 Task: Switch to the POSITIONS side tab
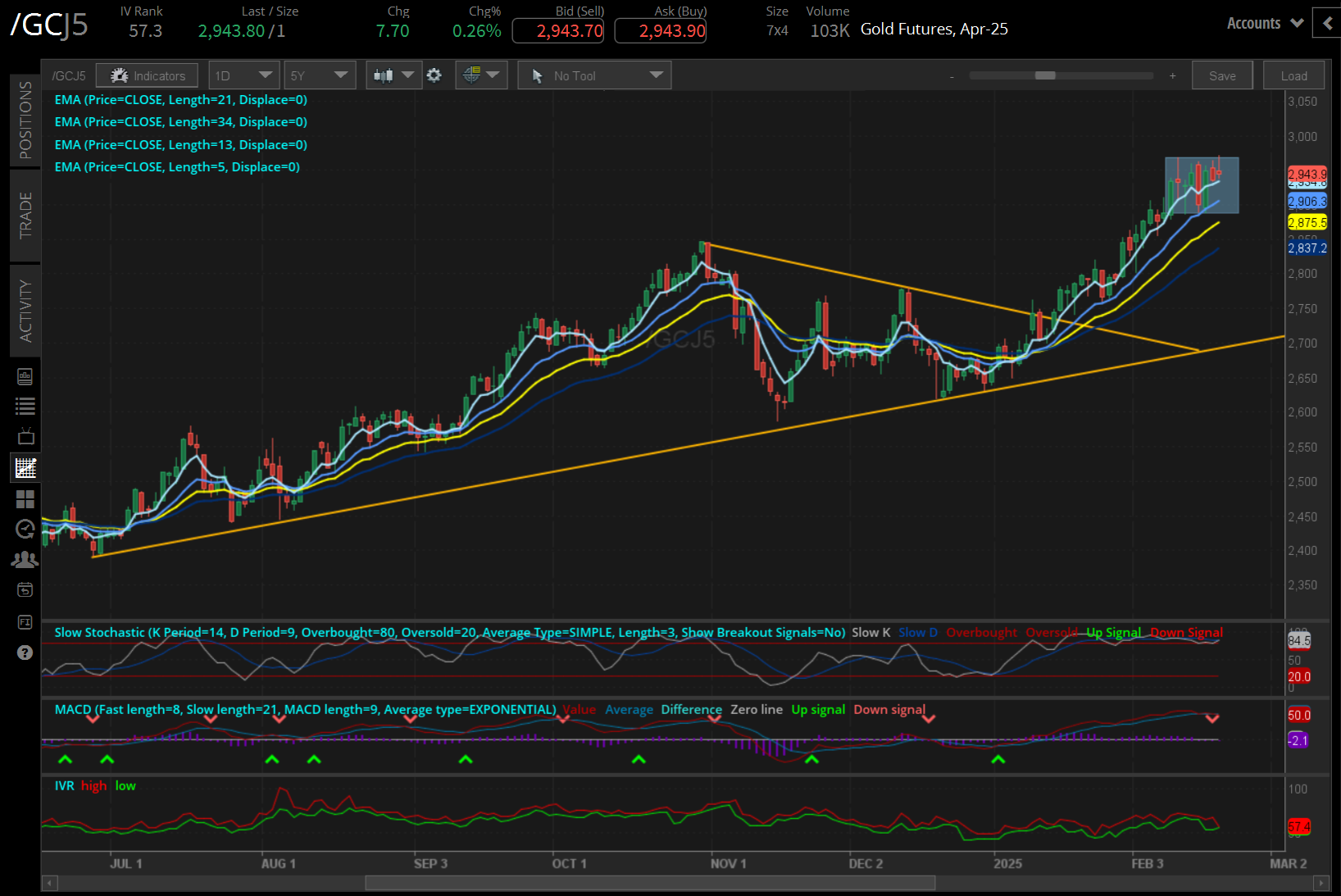(25, 120)
